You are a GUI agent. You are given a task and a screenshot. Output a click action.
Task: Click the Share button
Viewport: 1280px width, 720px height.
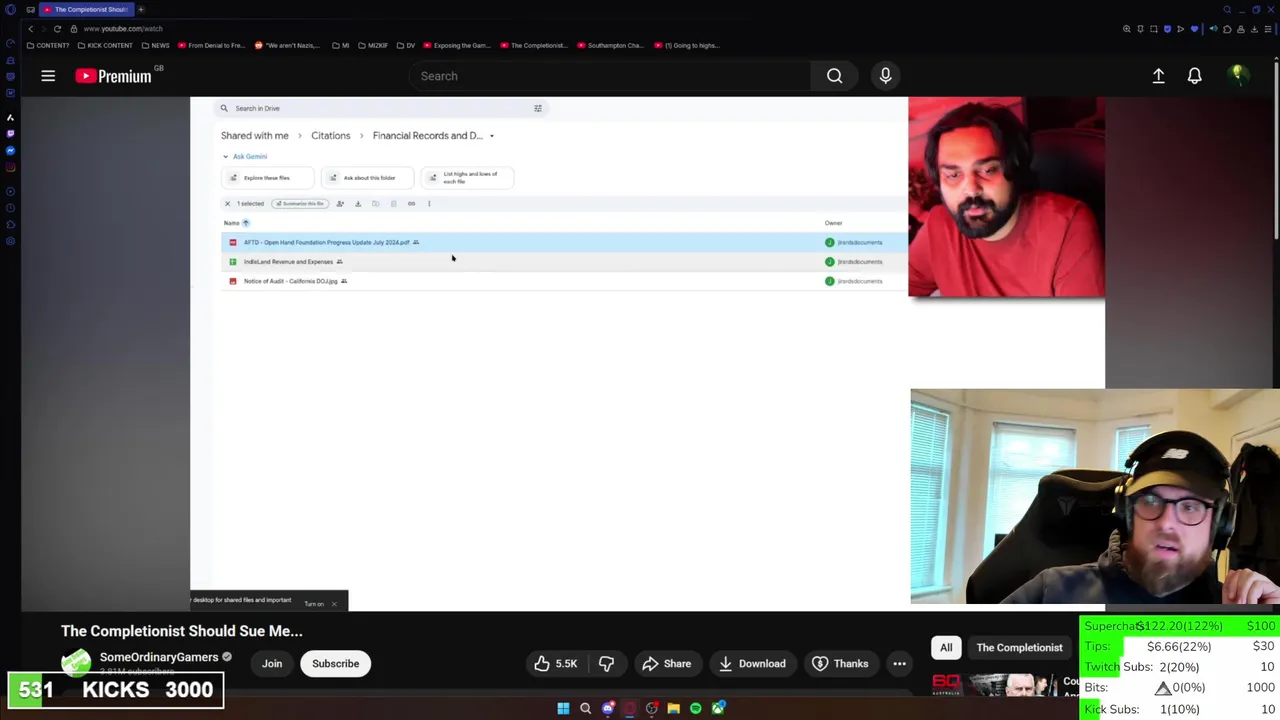[x=666, y=663]
